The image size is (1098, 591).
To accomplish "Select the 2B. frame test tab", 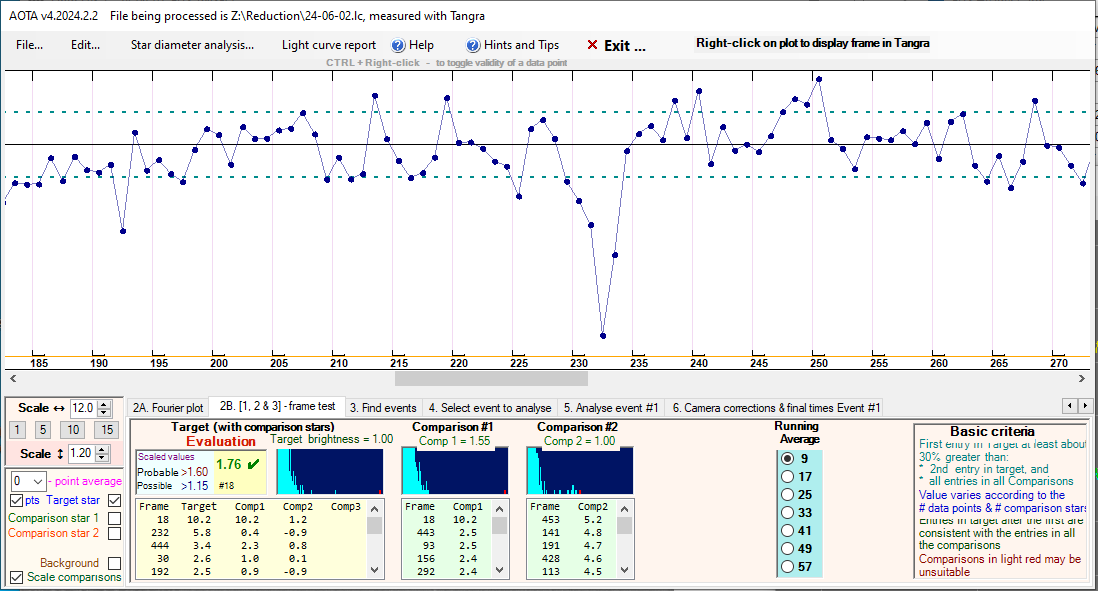I will click(x=277, y=406).
